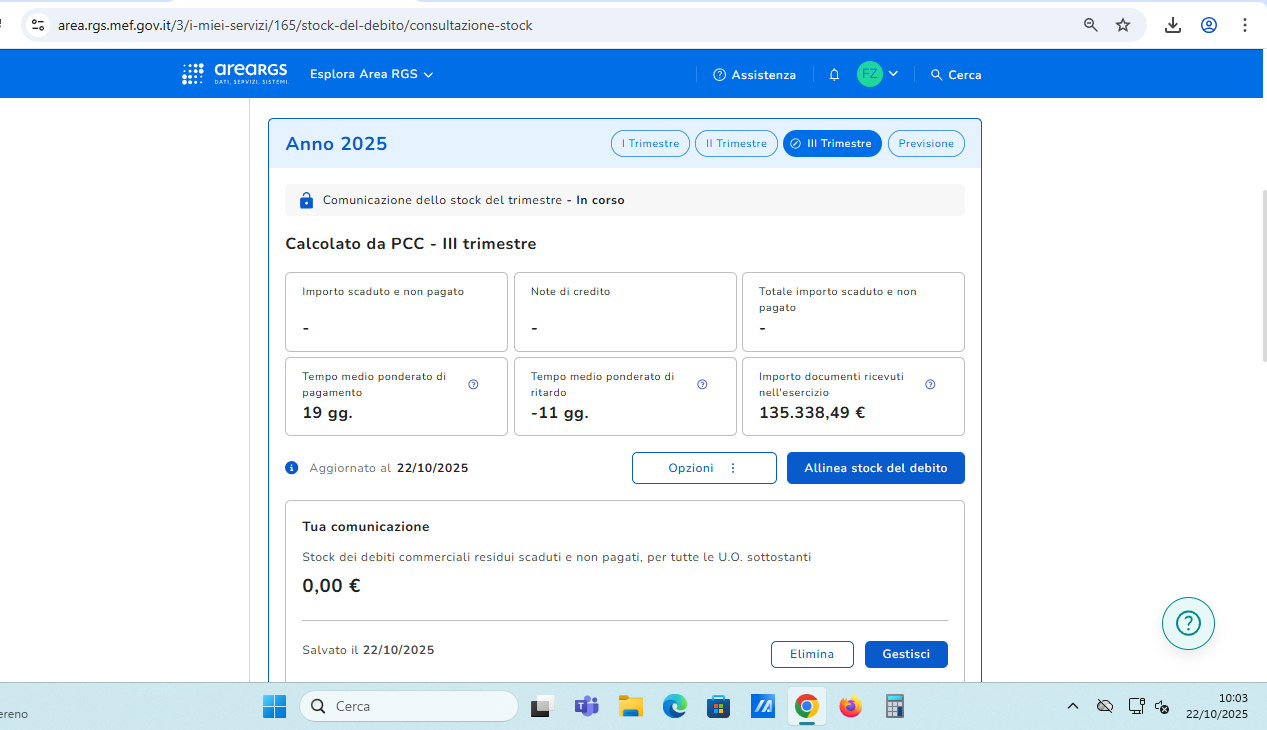Click the Elimina button
Screen dimensions: 1267x730
(812, 654)
